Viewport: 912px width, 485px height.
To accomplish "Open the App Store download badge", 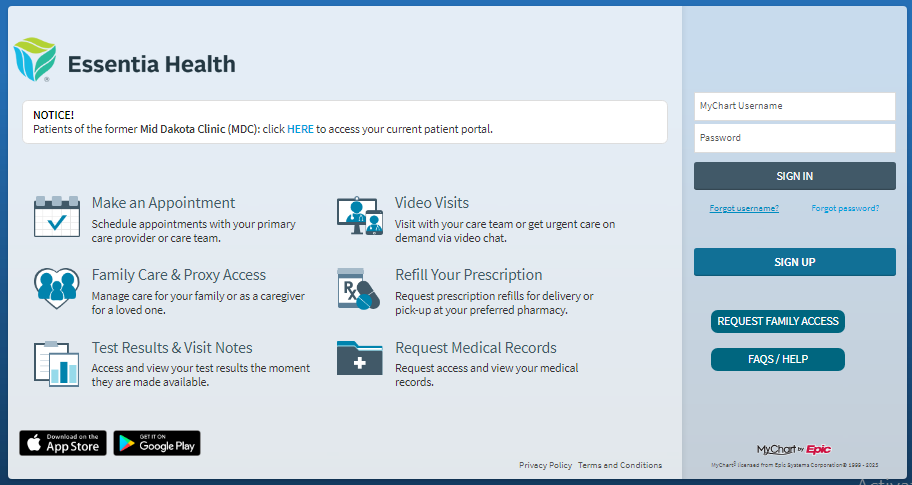I will [x=63, y=443].
